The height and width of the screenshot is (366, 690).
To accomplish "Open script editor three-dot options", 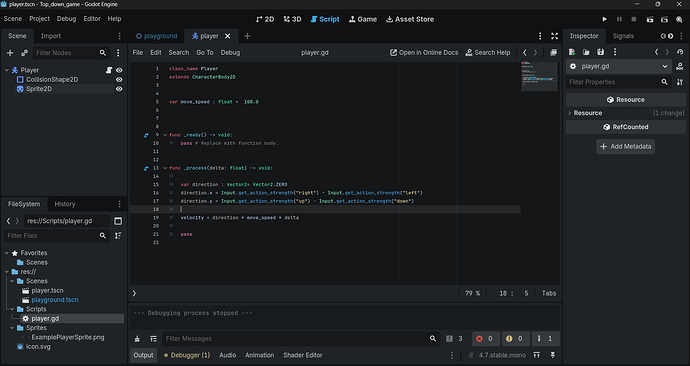I will coord(540,36).
